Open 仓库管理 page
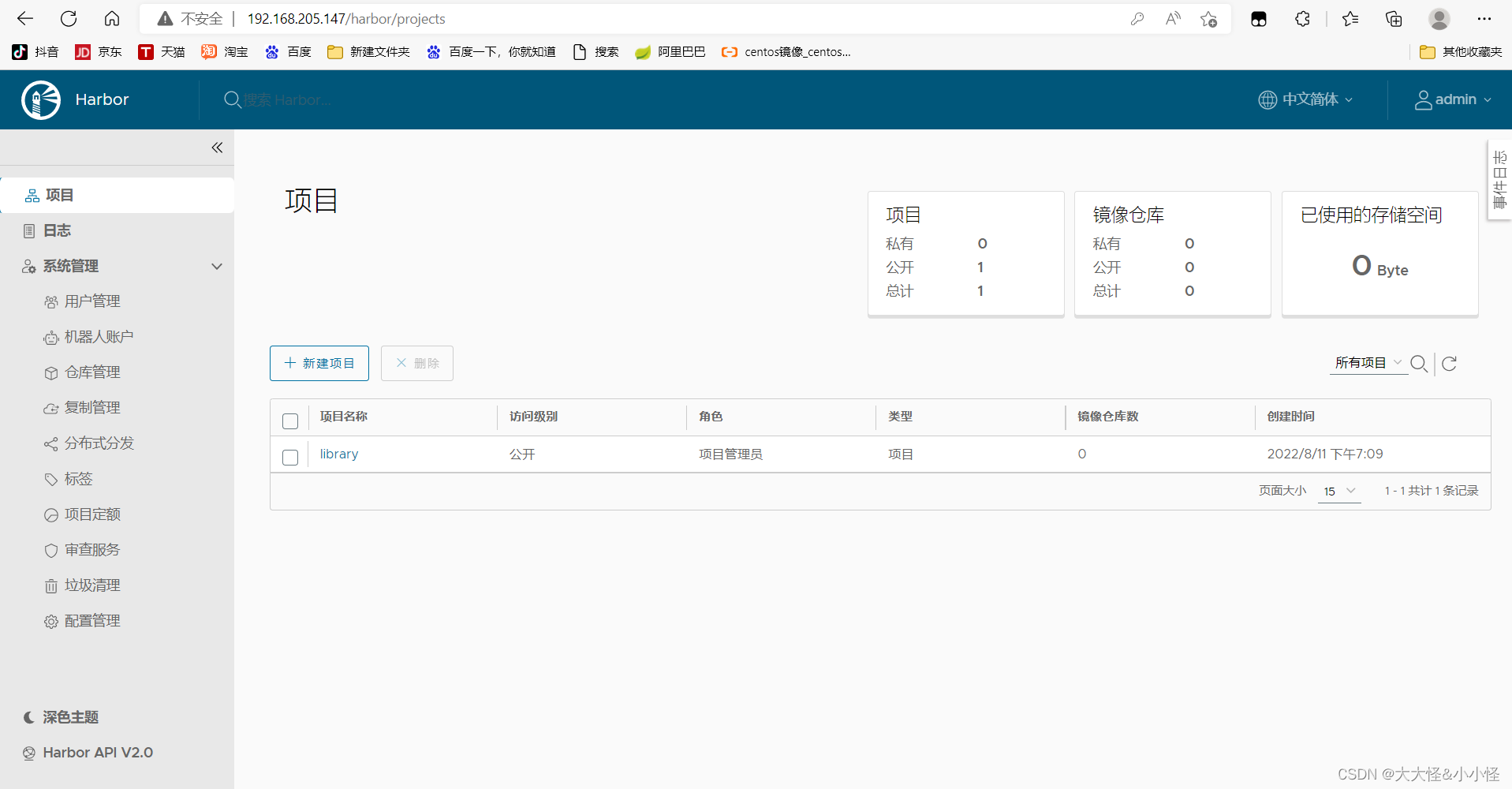The image size is (1512, 789). (x=92, y=372)
